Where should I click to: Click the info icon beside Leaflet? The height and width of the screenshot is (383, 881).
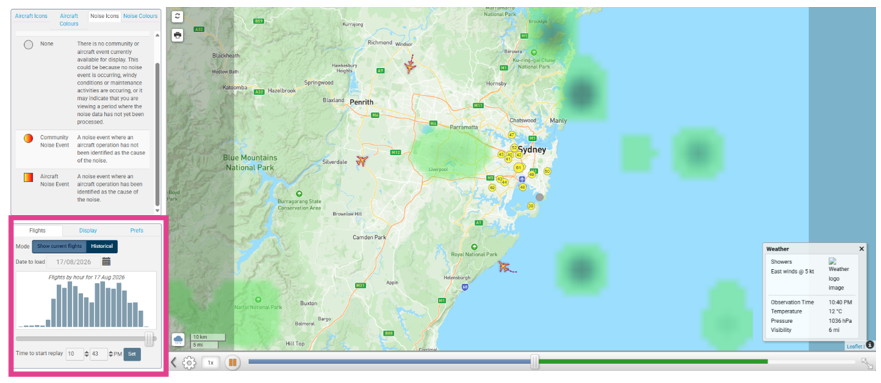870,345
